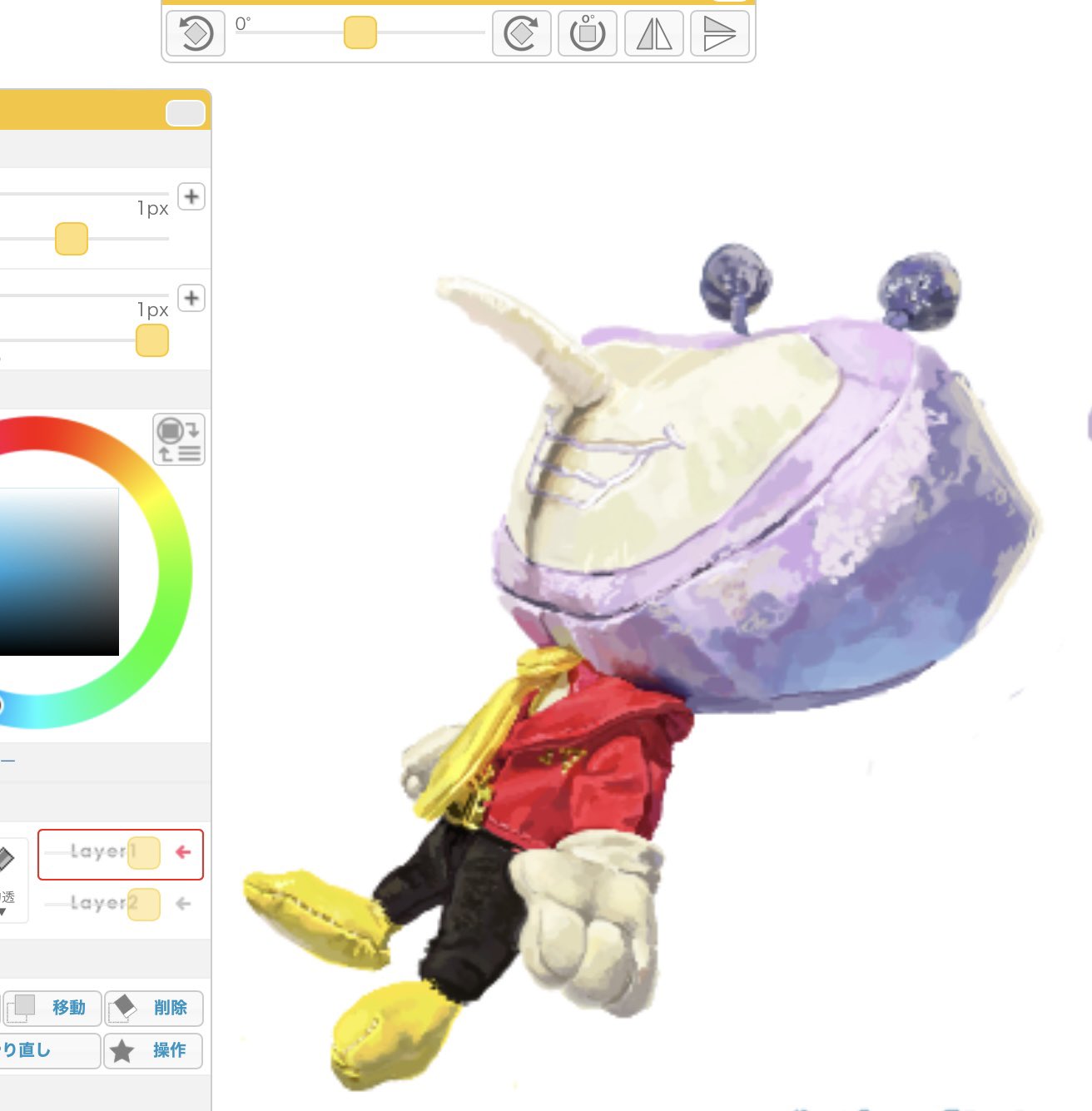Pick a hue on the color wheel ring
The image size is (1092, 1111).
173,574
